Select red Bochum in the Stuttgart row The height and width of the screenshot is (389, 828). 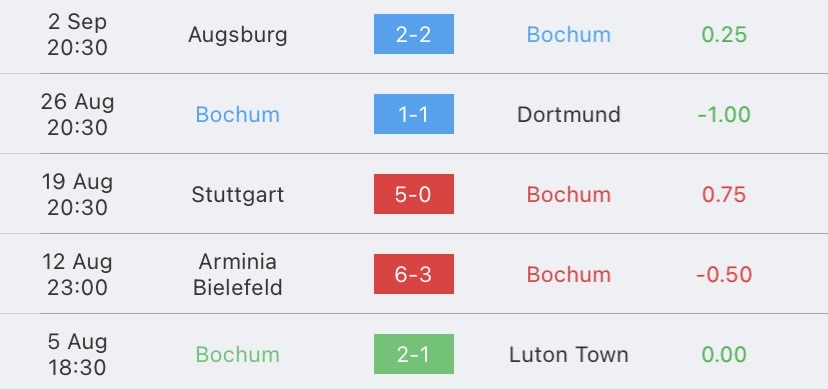point(569,195)
